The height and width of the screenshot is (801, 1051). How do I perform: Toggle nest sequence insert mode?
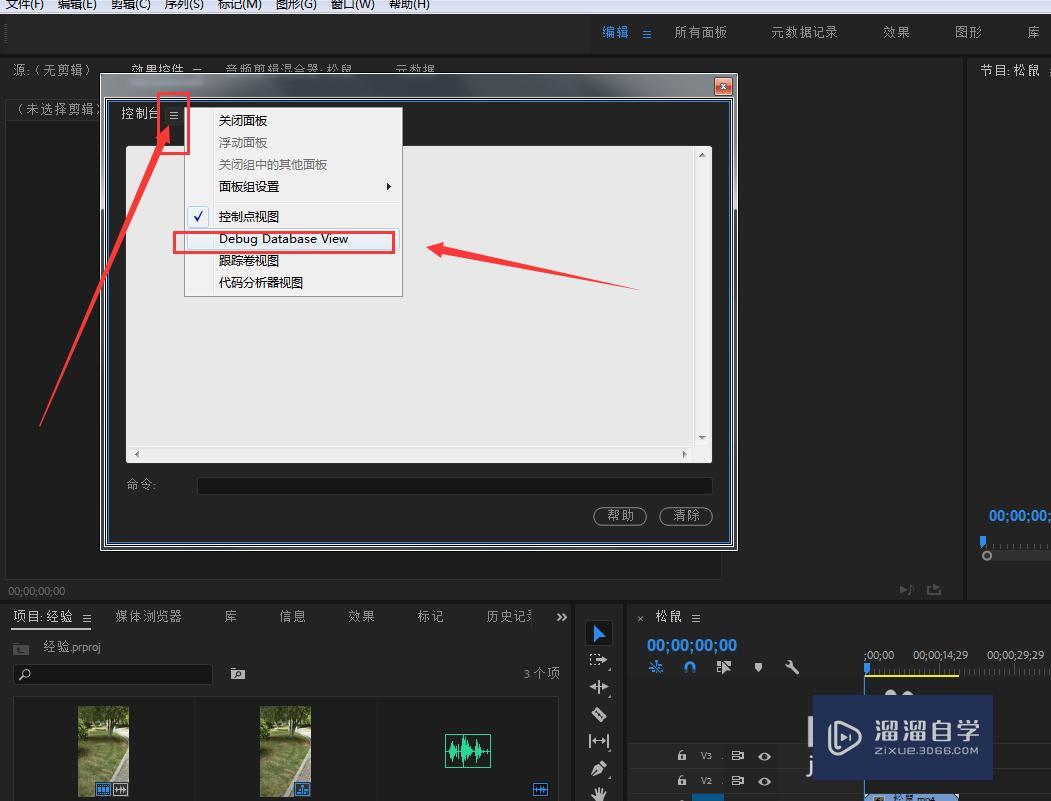coord(656,667)
